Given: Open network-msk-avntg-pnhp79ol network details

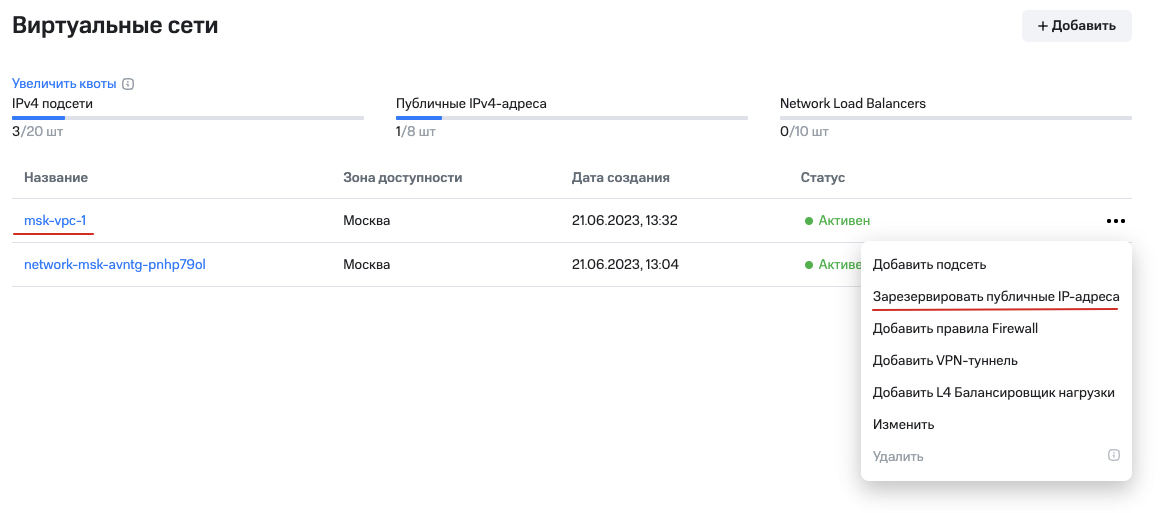Looking at the screenshot, I should 114,265.
